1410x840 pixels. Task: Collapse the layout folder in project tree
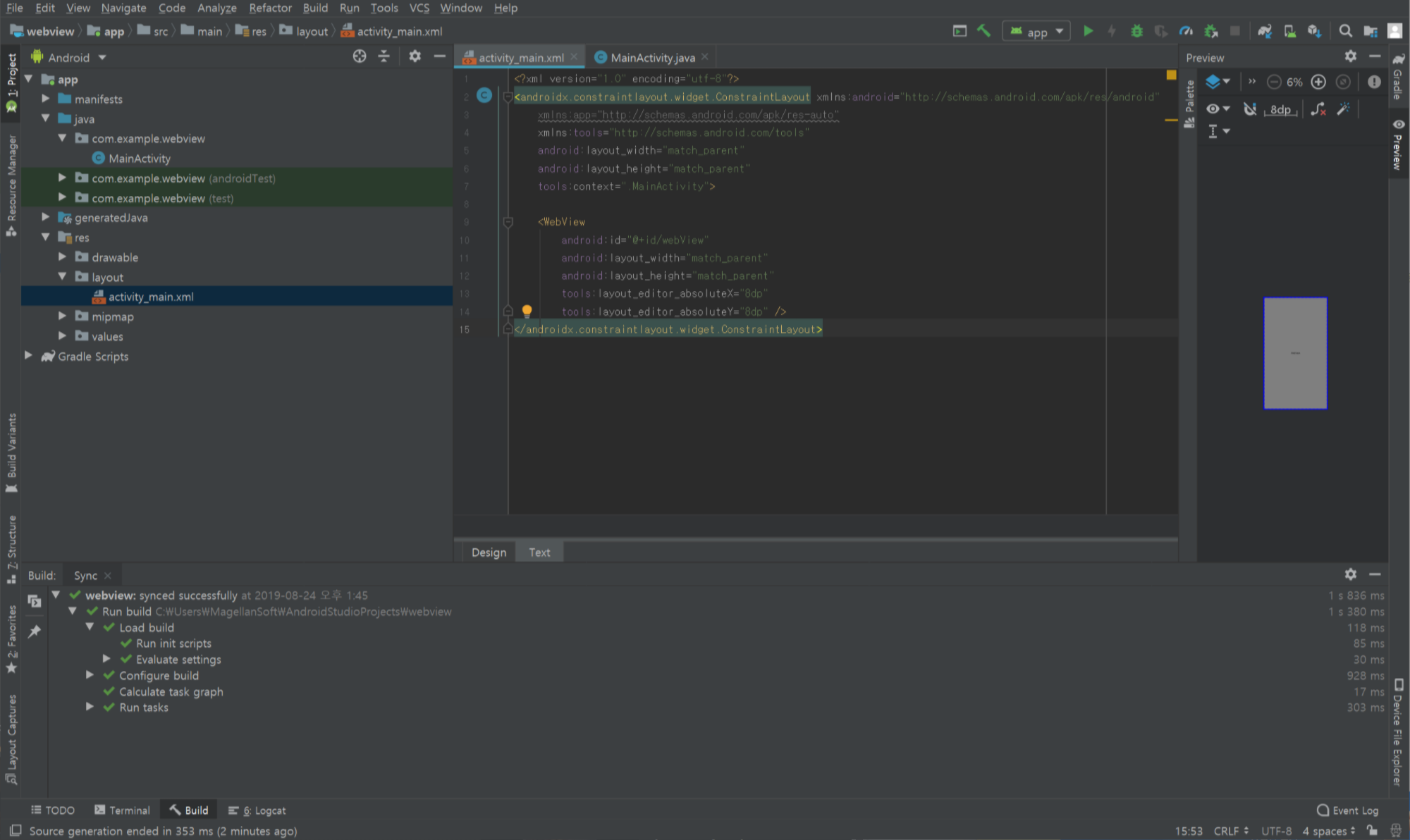62,277
